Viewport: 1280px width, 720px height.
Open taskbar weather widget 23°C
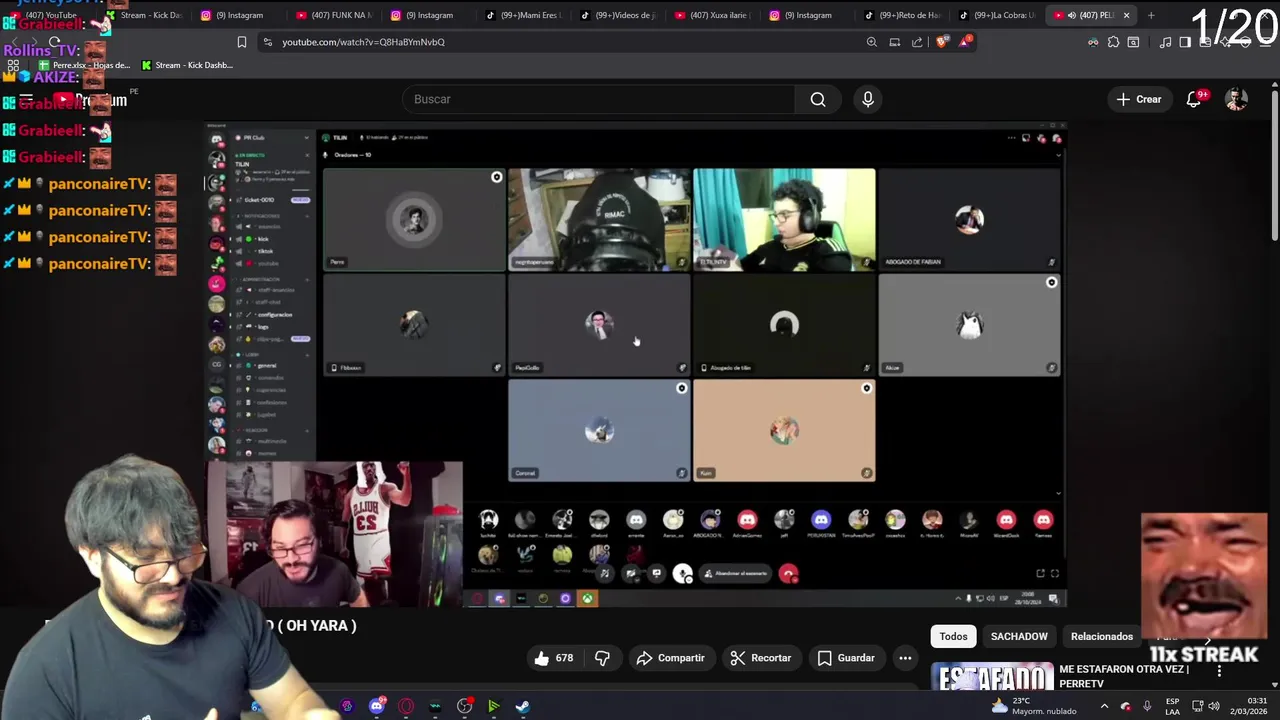click(x=1033, y=706)
